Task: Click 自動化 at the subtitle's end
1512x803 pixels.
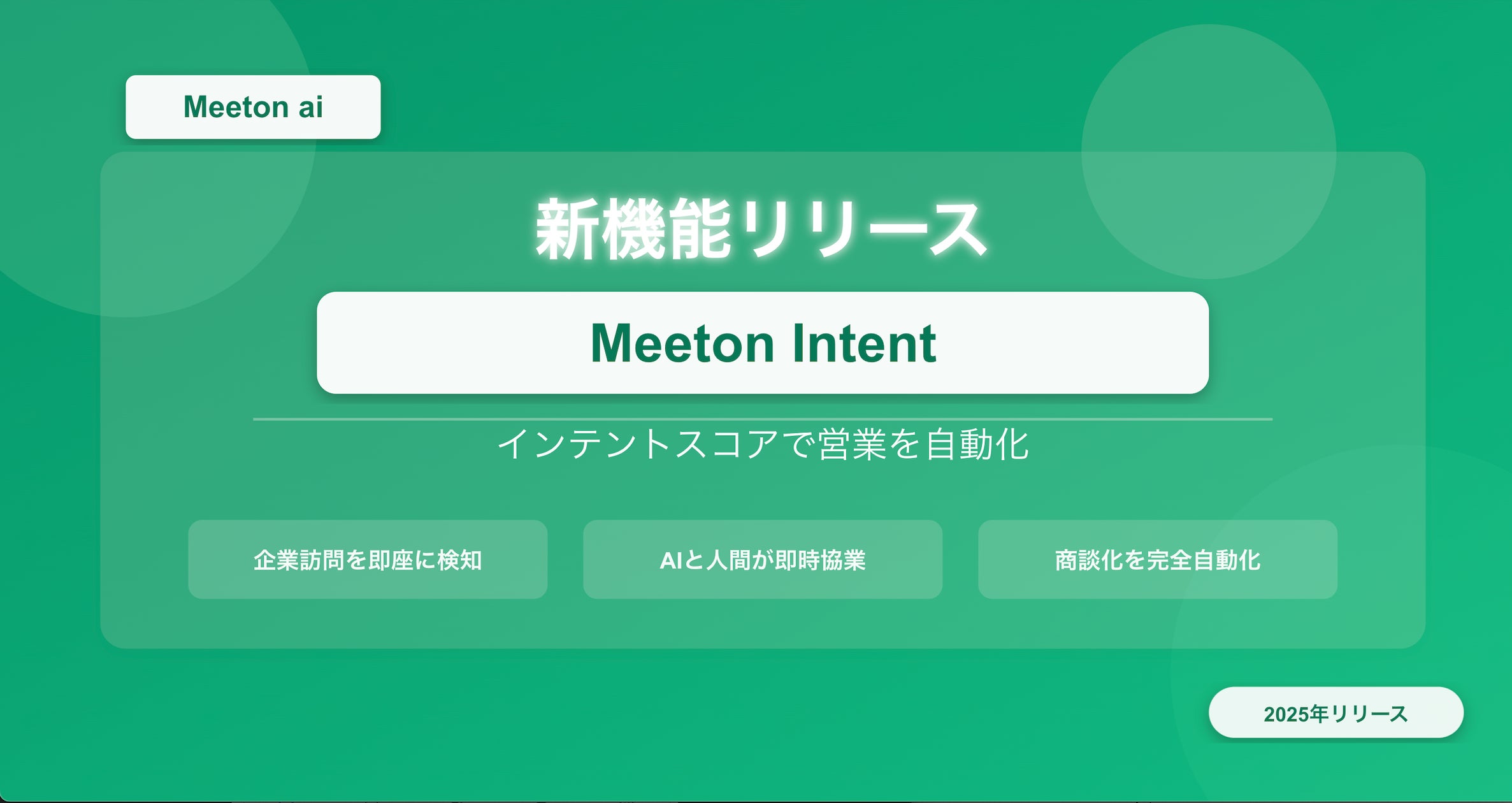Action: [x=976, y=444]
